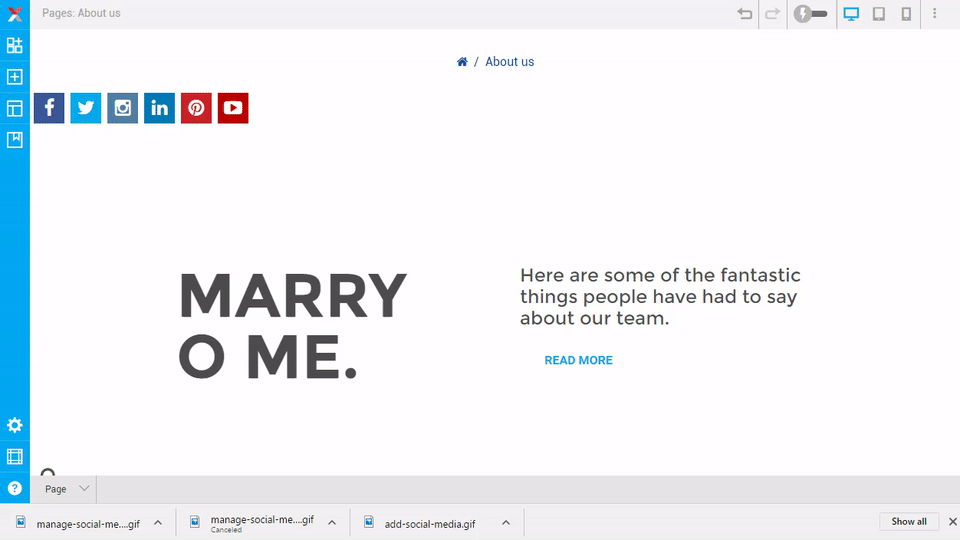Open the Instagram social icon
This screenshot has height=540, width=960.
123,108
